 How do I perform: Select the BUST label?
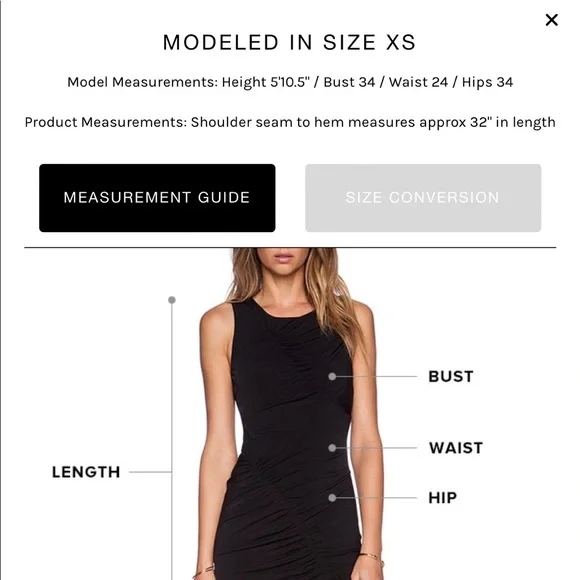coord(451,377)
